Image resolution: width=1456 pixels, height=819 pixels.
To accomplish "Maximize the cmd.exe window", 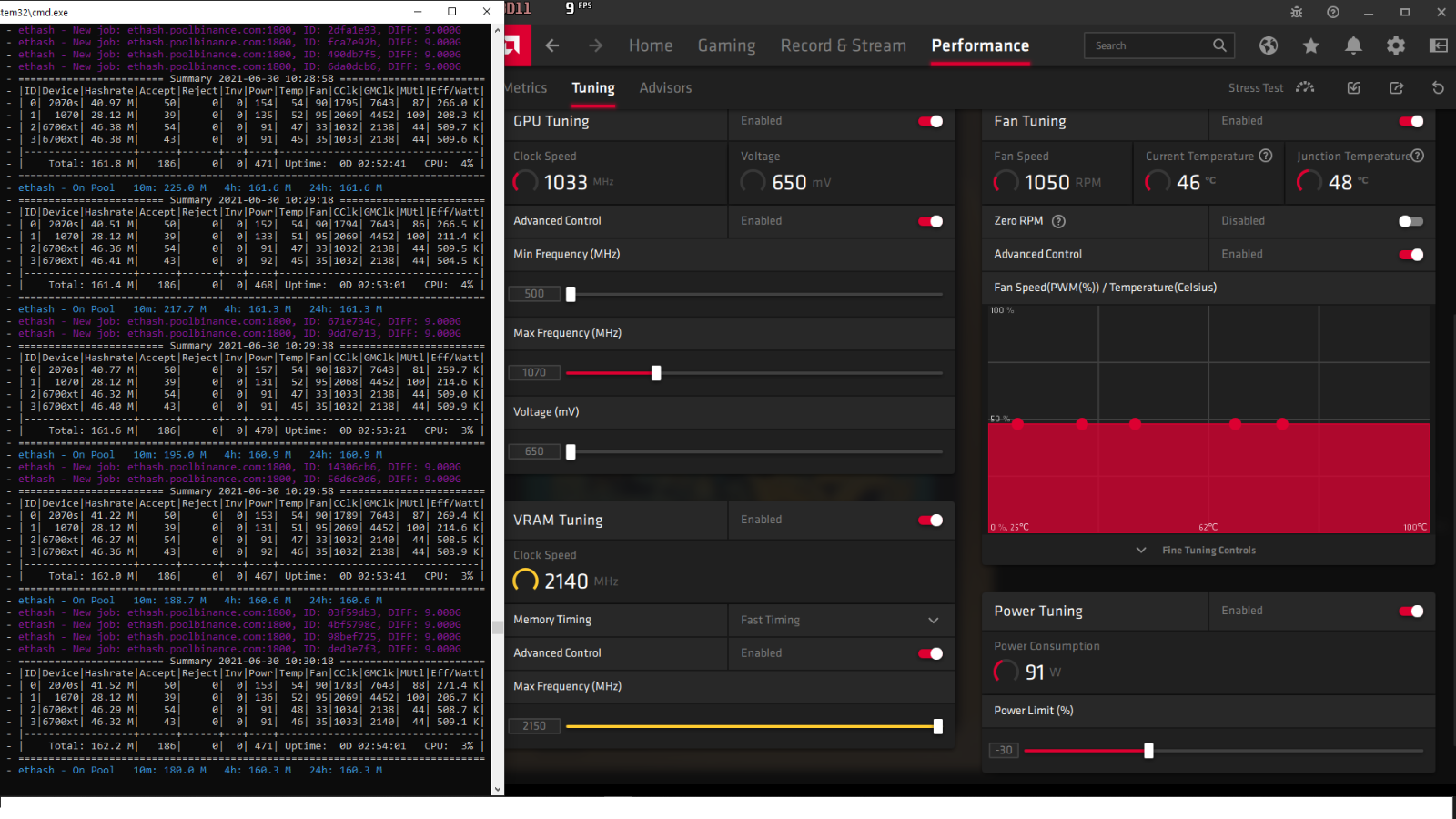I will pos(452,12).
